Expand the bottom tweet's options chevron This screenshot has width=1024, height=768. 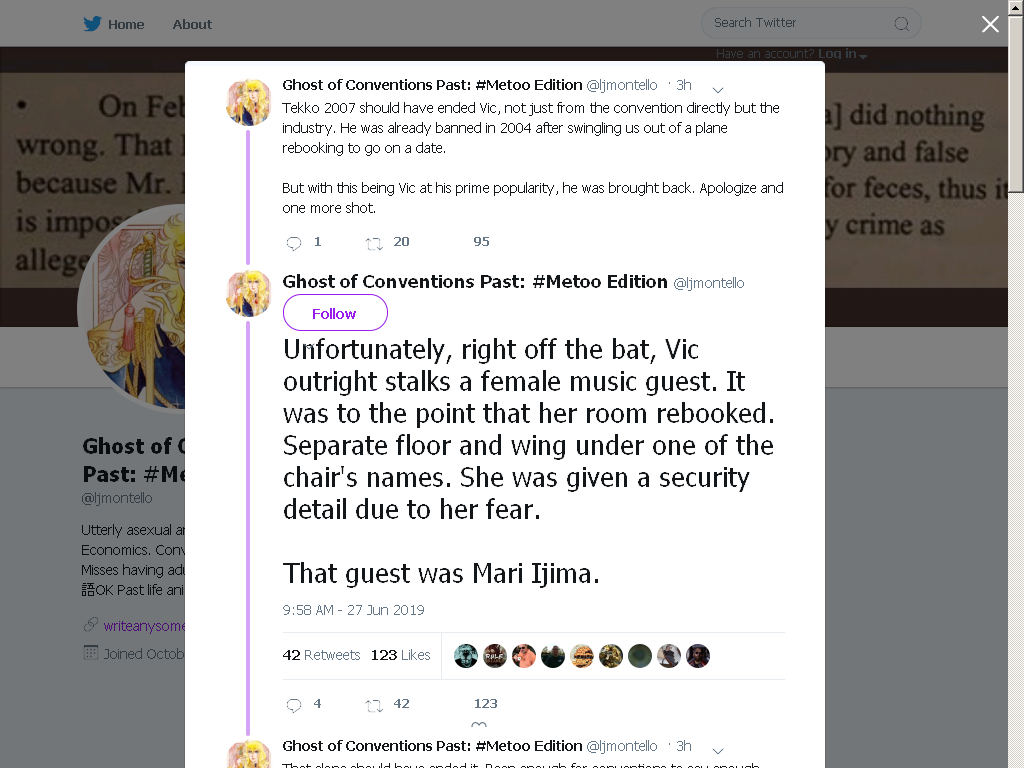718,750
